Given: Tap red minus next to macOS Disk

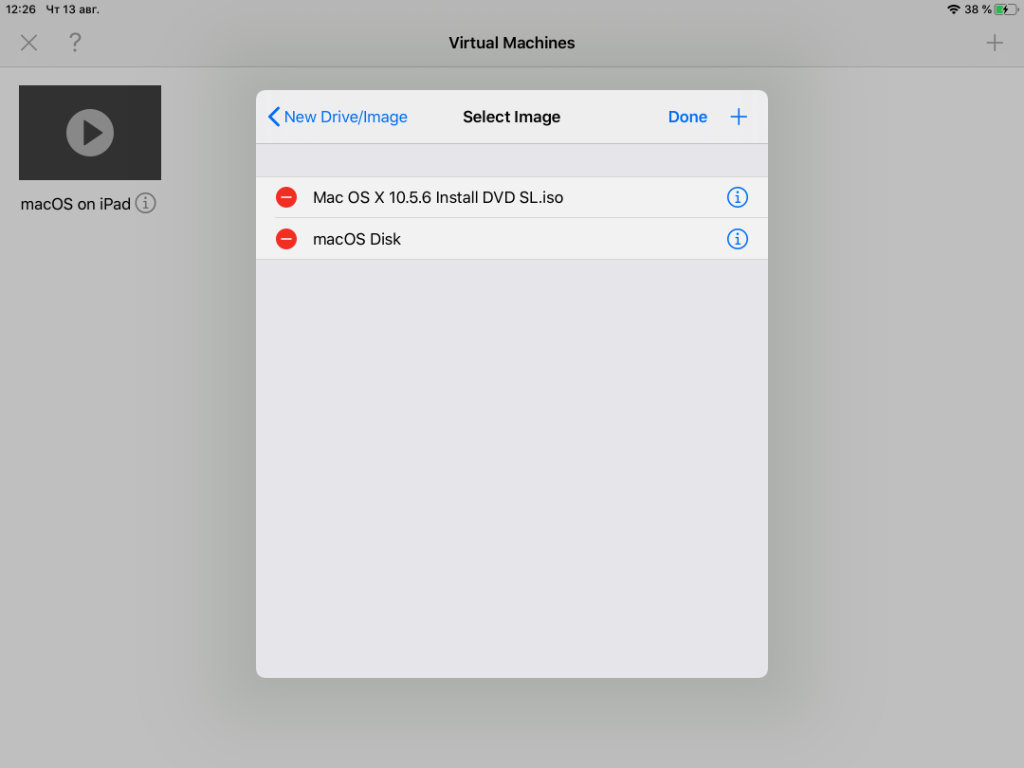Looking at the screenshot, I should point(286,239).
